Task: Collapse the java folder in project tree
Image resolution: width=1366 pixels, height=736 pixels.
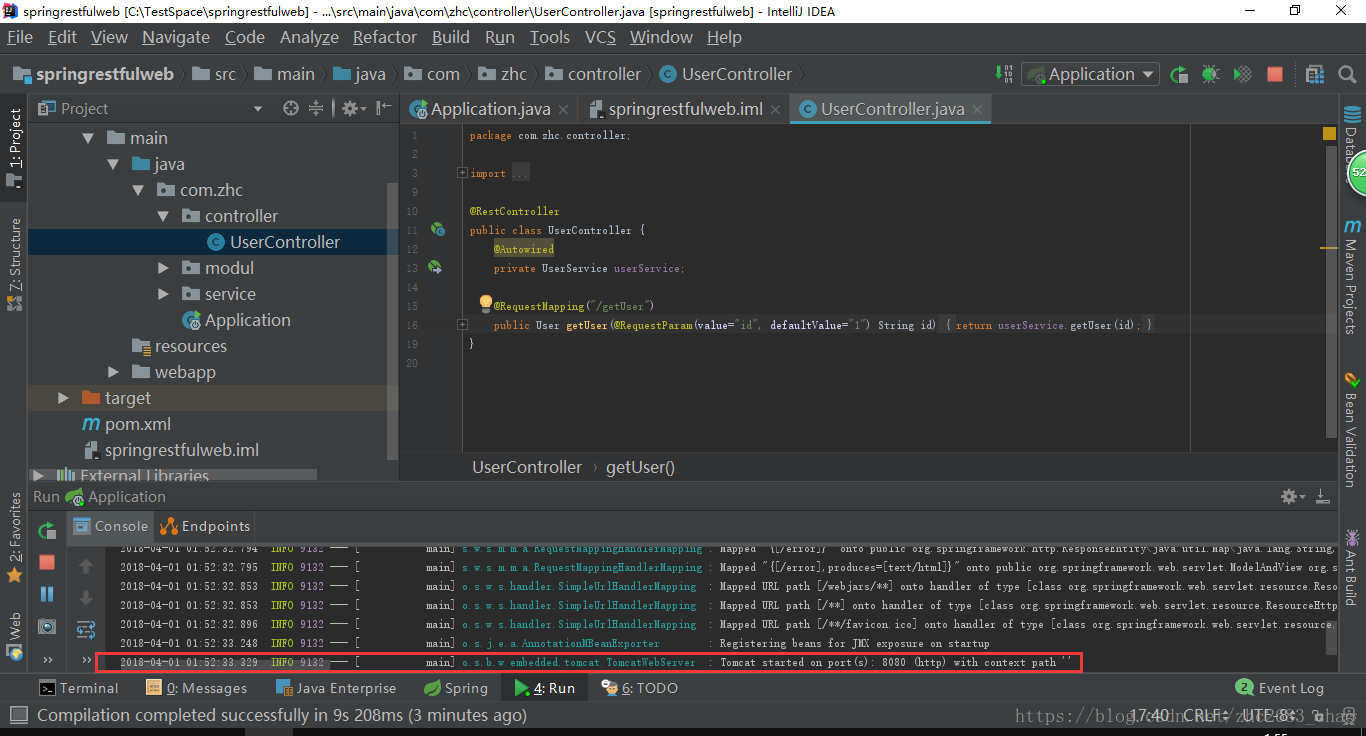Action: pyautogui.click(x=113, y=164)
